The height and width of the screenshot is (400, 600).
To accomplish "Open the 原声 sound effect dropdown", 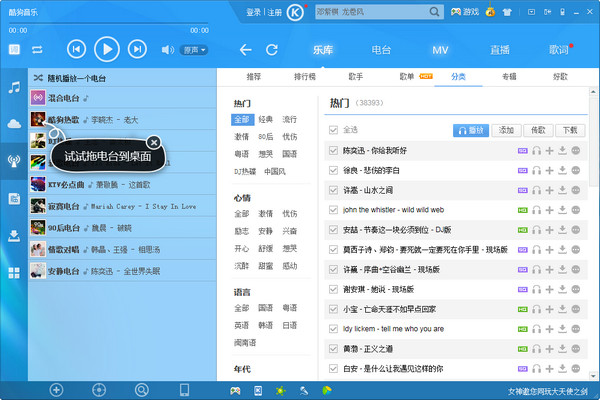I will coord(189,49).
